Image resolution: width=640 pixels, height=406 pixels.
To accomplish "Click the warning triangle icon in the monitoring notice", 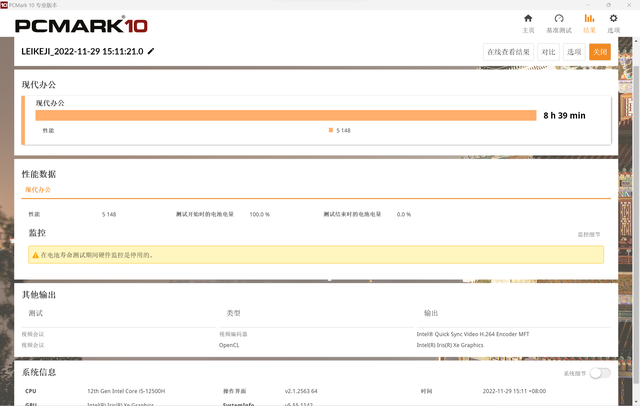I will (x=35, y=255).
